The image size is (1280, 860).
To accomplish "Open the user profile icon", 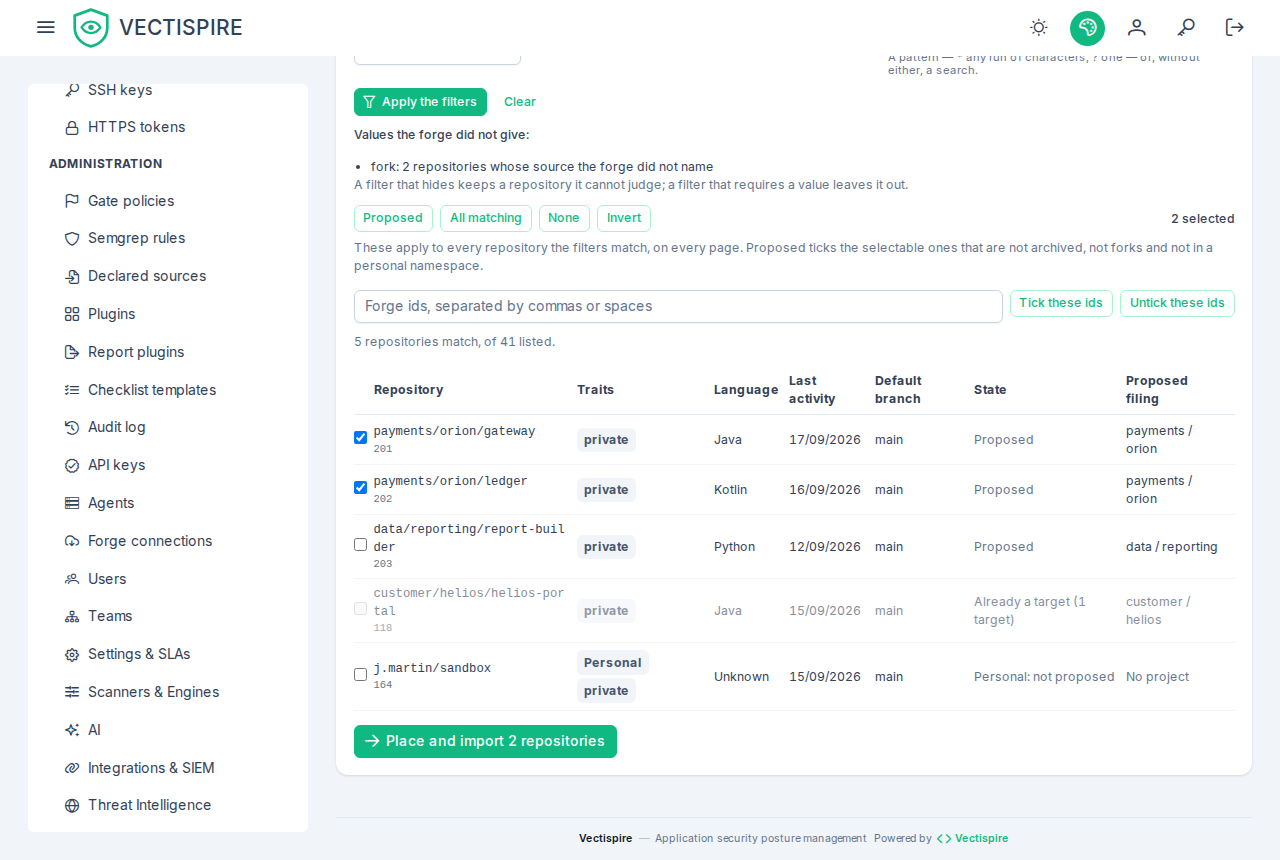I will pos(1137,27).
